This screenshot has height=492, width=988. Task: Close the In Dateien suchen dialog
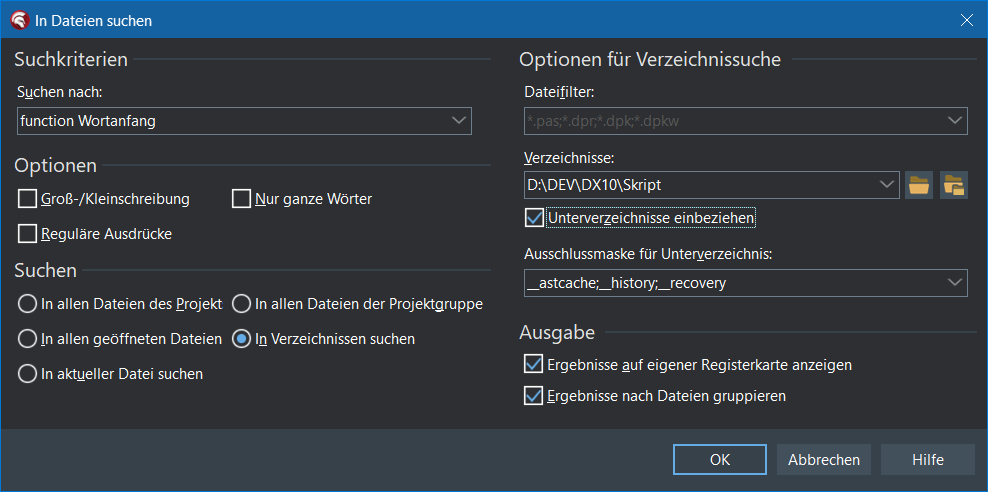[966, 20]
